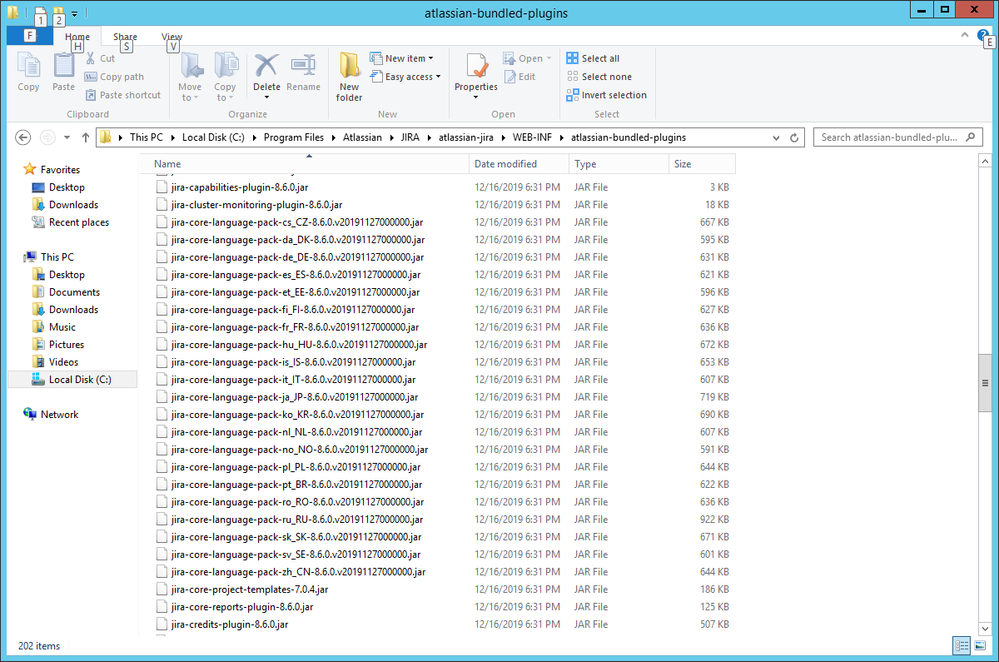Viewport: 999px width, 662px height.
Task: Open Videos under This PC
Action: point(64,362)
